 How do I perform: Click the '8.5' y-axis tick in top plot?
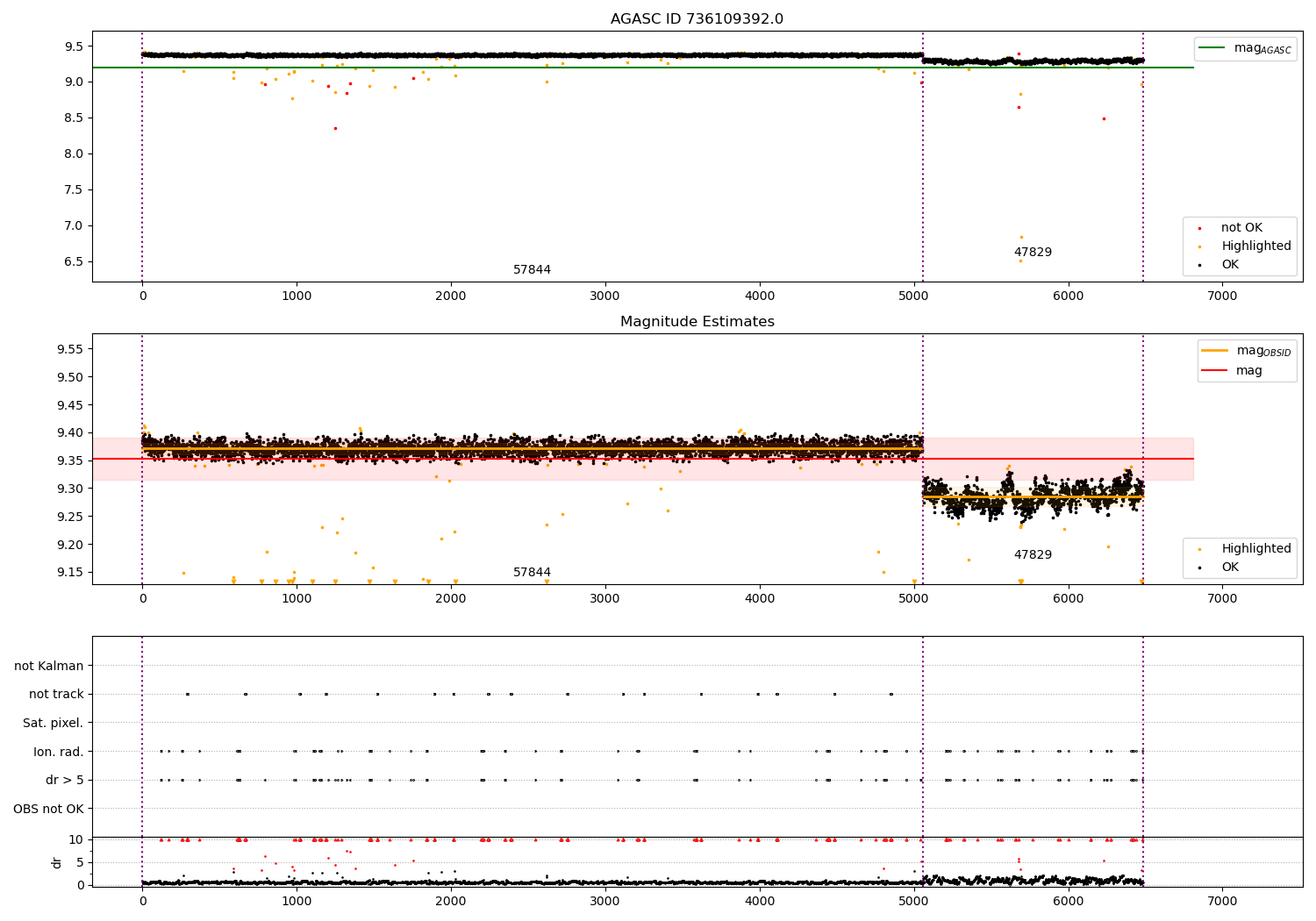coord(75,118)
